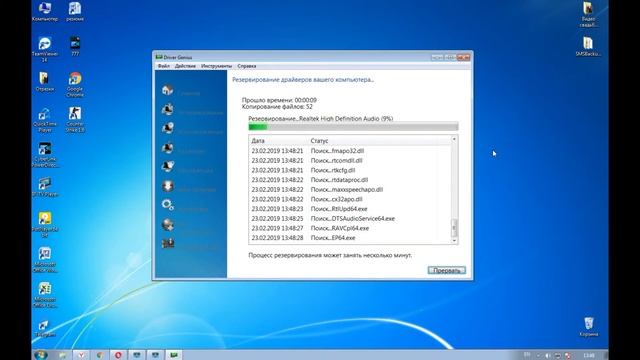Open the Home section house icon
The image size is (640, 360).
(x=167, y=90)
